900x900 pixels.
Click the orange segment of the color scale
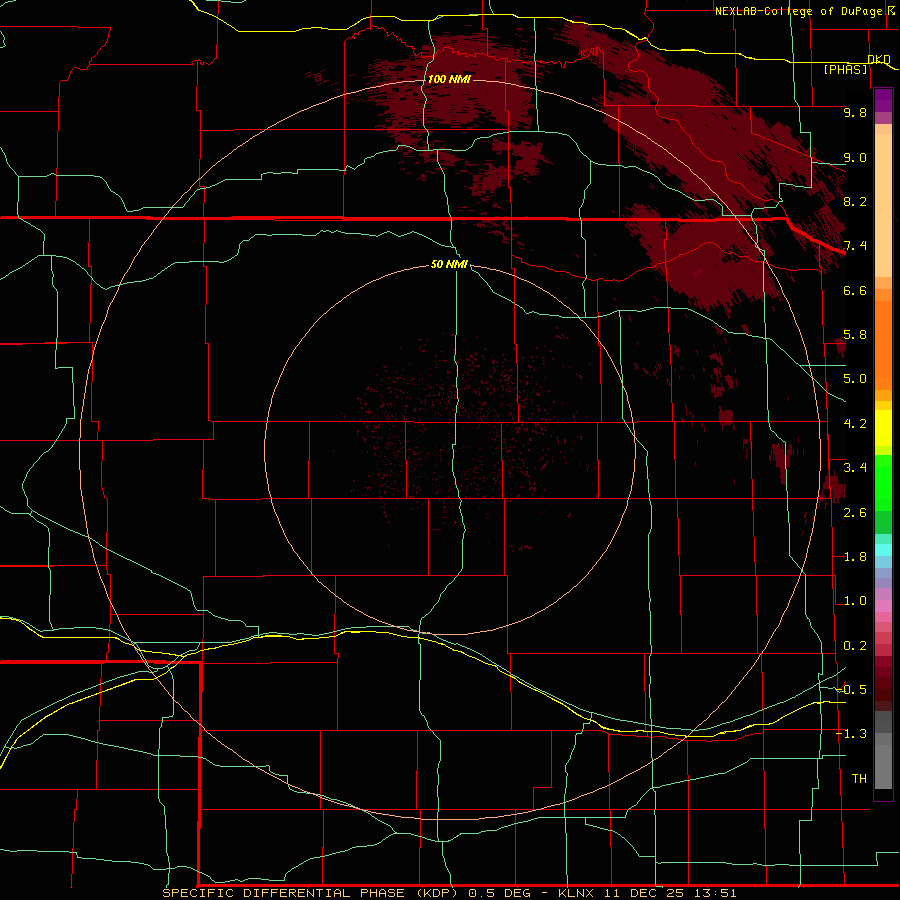tap(883, 345)
